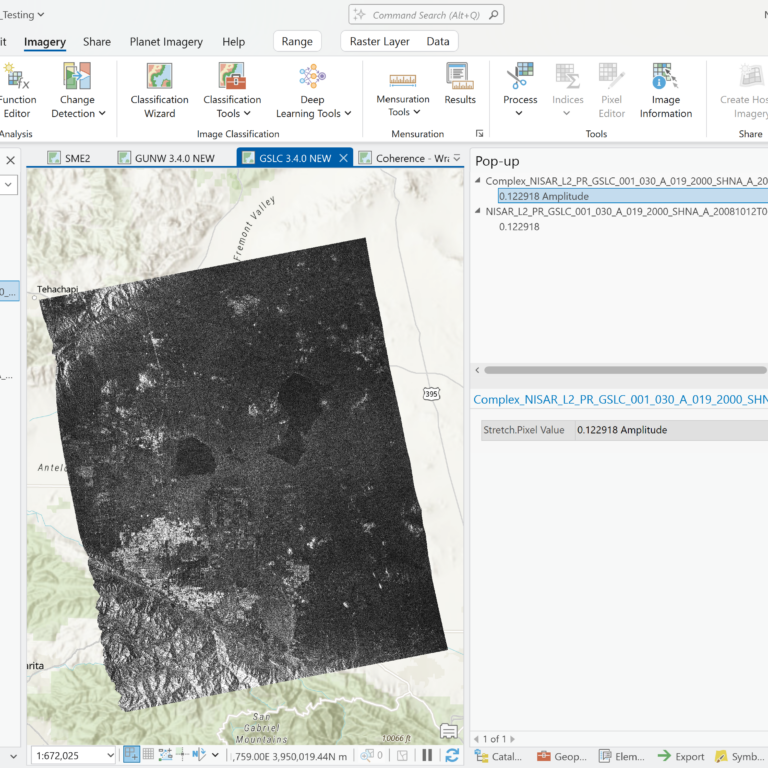768x768 pixels.
Task: Switch to the Planet Imagery ribbon tab
Action: (x=166, y=42)
